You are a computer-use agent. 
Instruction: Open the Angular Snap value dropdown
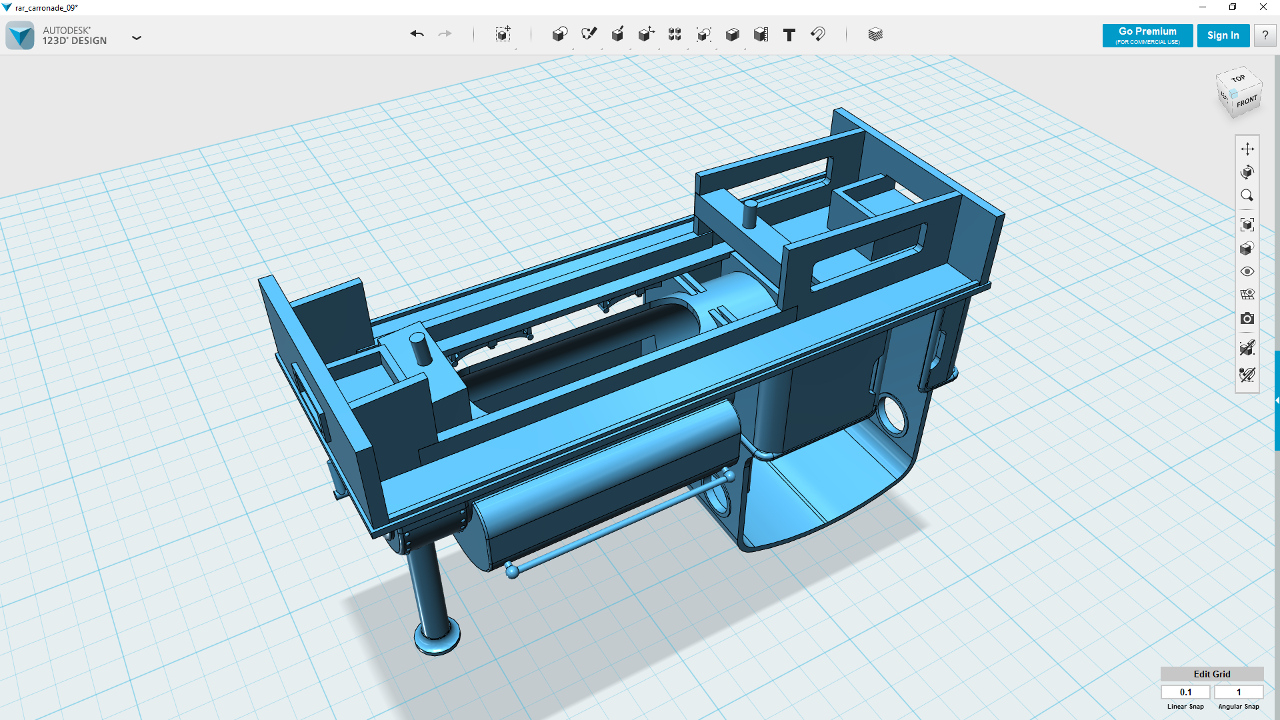click(x=1238, y=692)
